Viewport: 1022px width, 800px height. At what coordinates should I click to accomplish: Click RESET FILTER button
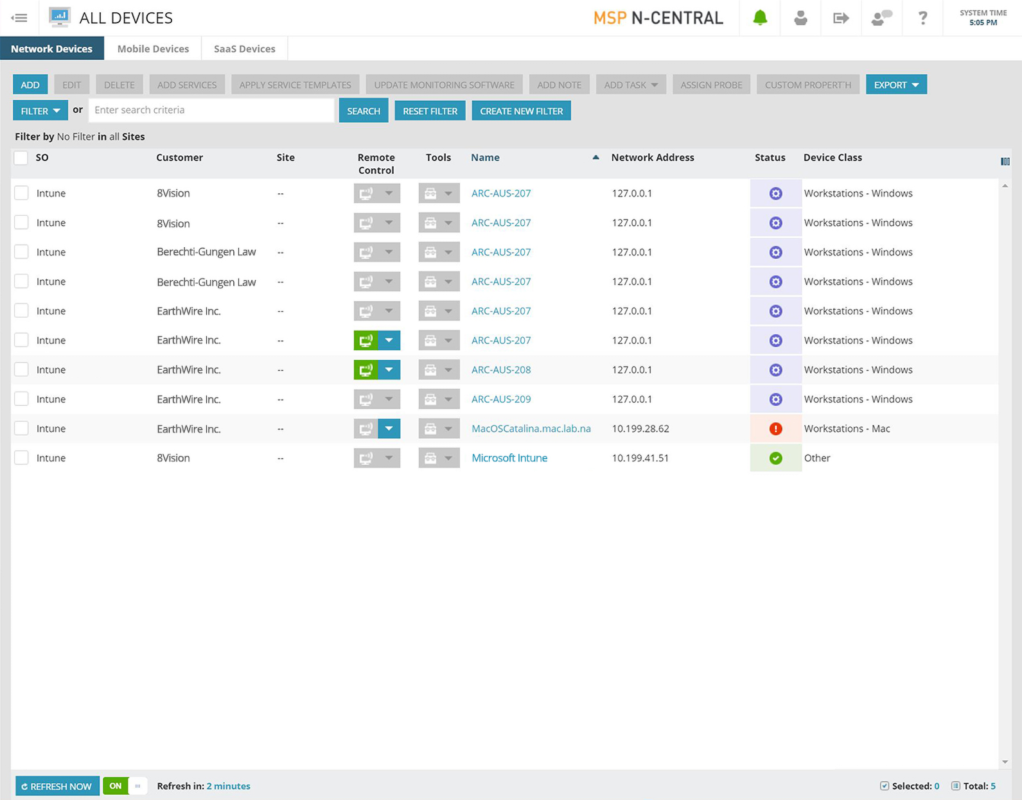tap(430, 111)
